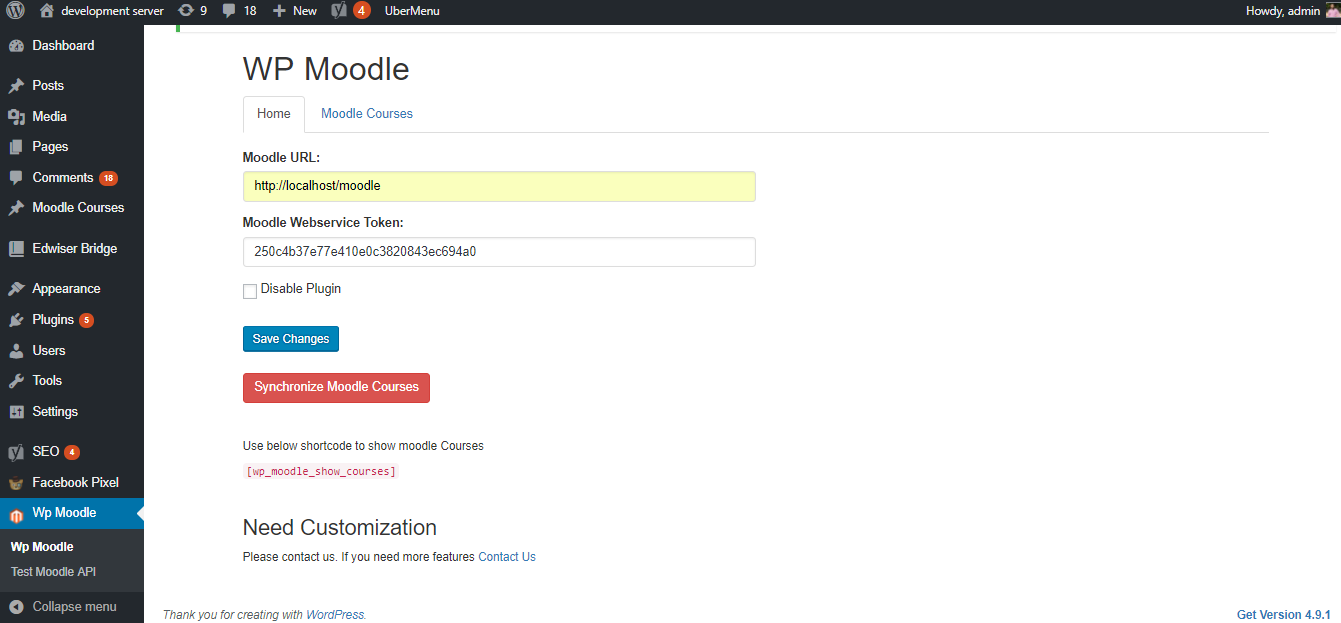This screenshot has height=623, width=1341.
Task: Click the WordPress logo icon
Action: [14, 11]
